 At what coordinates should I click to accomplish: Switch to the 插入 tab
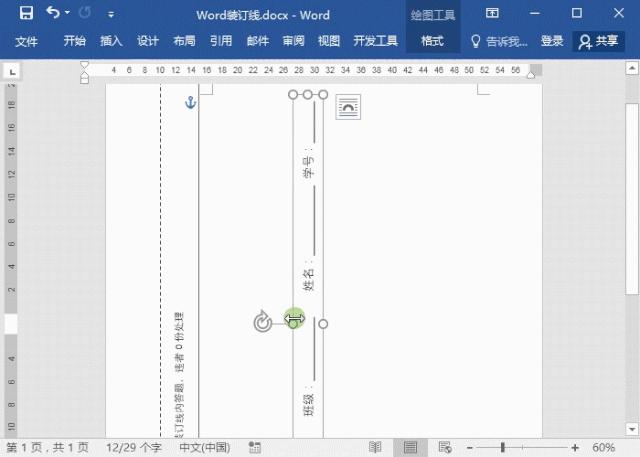pos(111,41)
